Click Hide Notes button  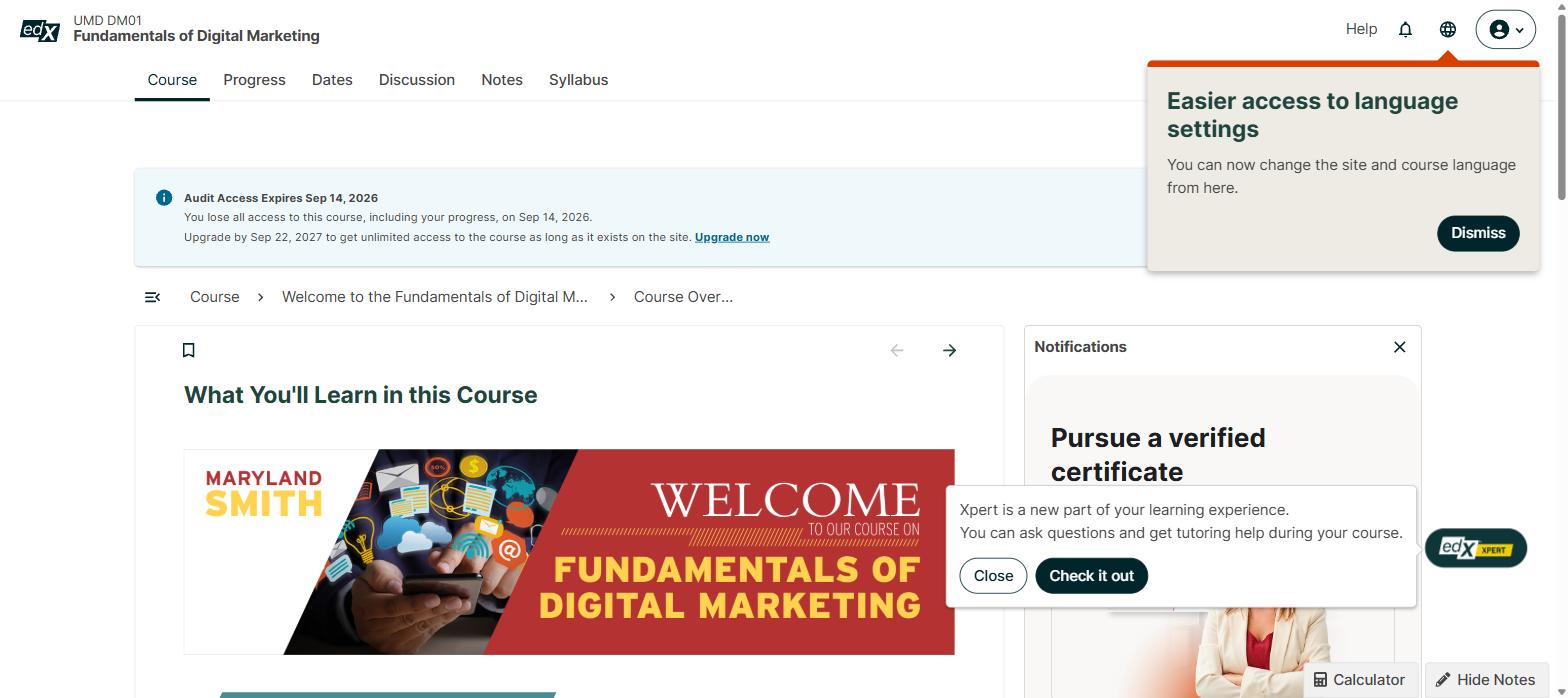point(1486,680)
